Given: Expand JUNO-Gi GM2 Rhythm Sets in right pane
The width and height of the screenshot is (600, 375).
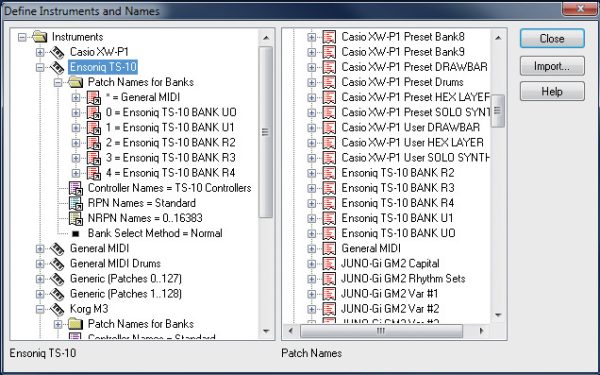Looking at the screenshot, I should click(x=311, y=279).
